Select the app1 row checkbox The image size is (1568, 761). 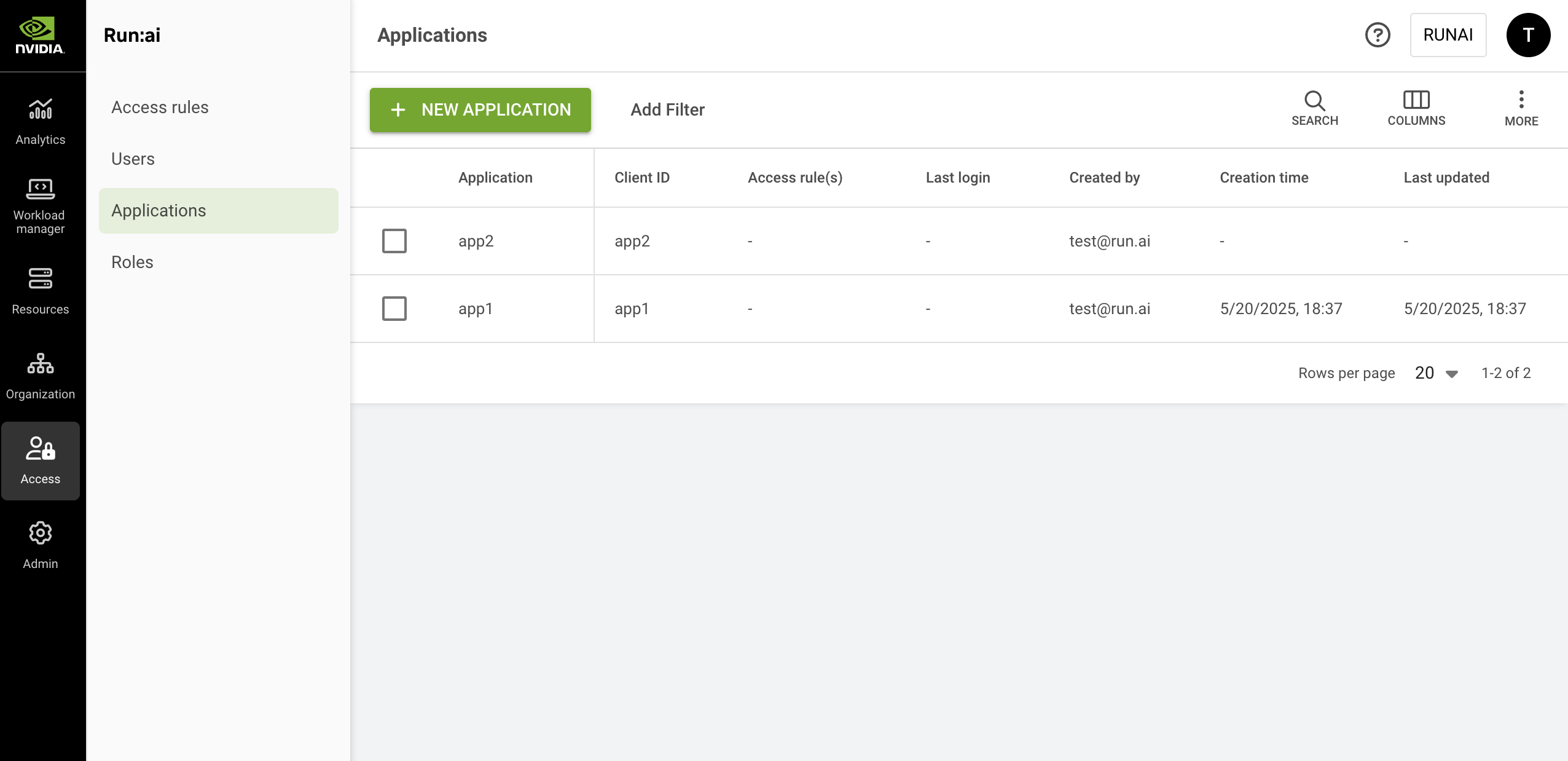(x=394, y=309)
